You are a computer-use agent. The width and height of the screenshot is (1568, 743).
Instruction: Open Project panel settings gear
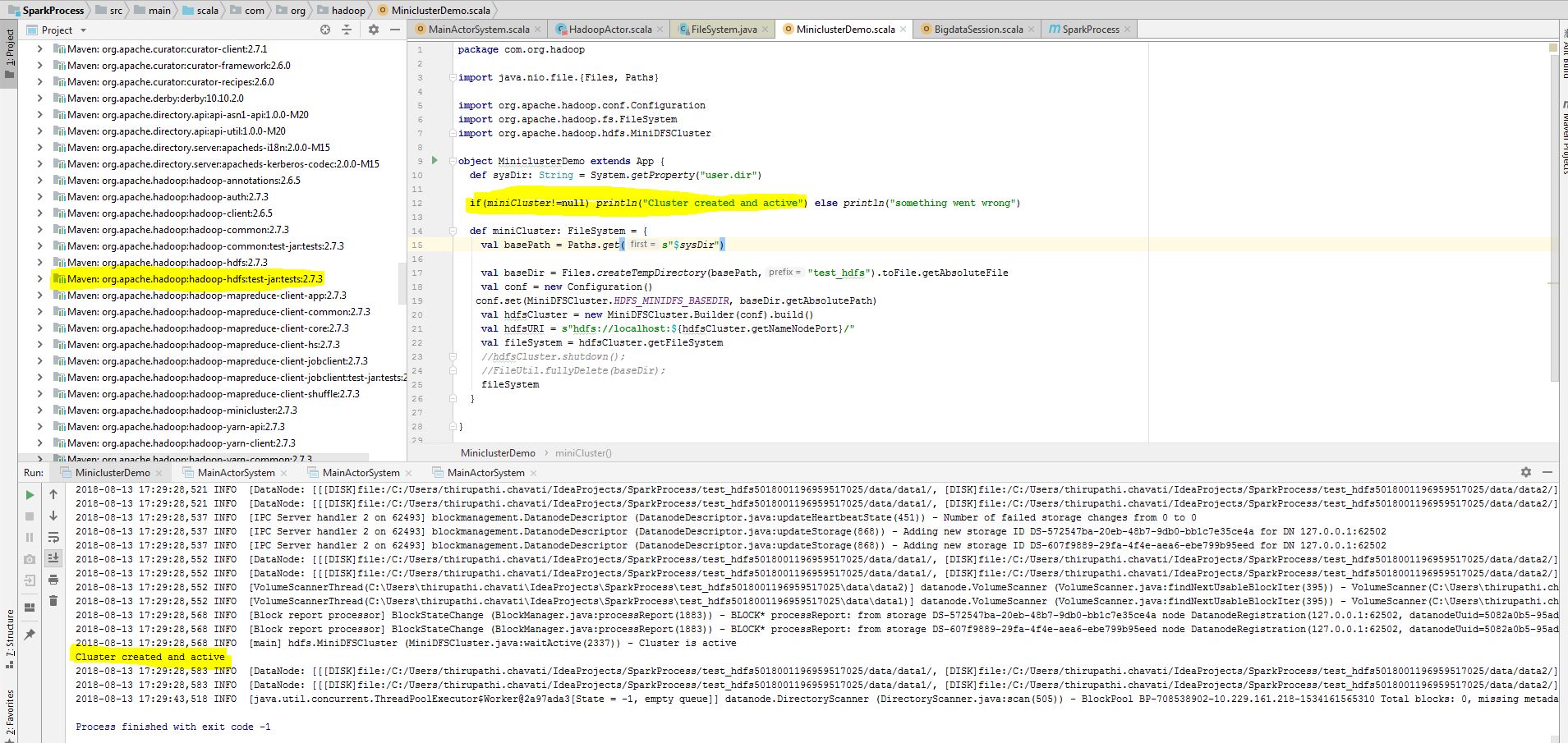point(374,30)
